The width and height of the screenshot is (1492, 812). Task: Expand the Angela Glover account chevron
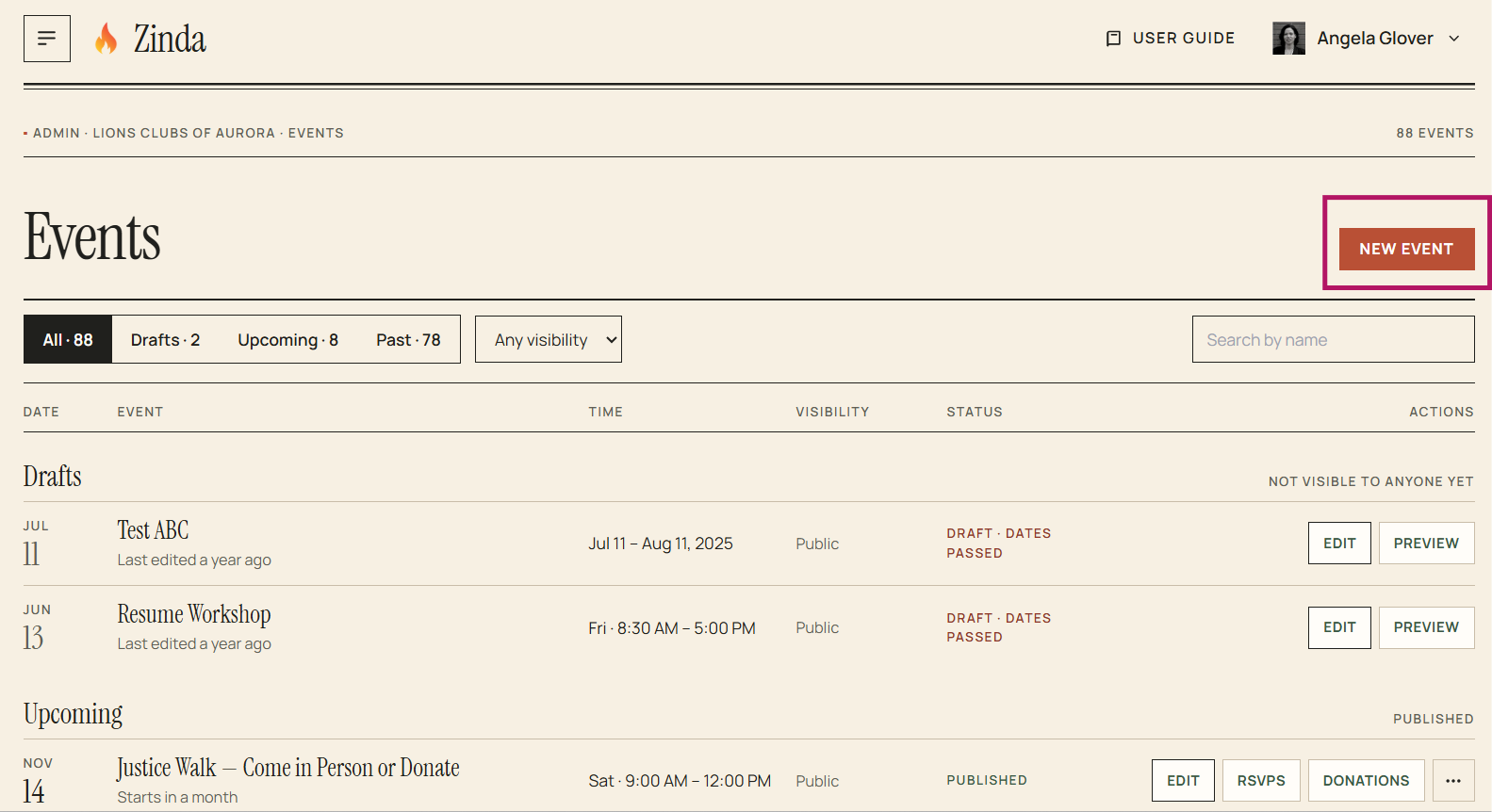pos(1454,39)
